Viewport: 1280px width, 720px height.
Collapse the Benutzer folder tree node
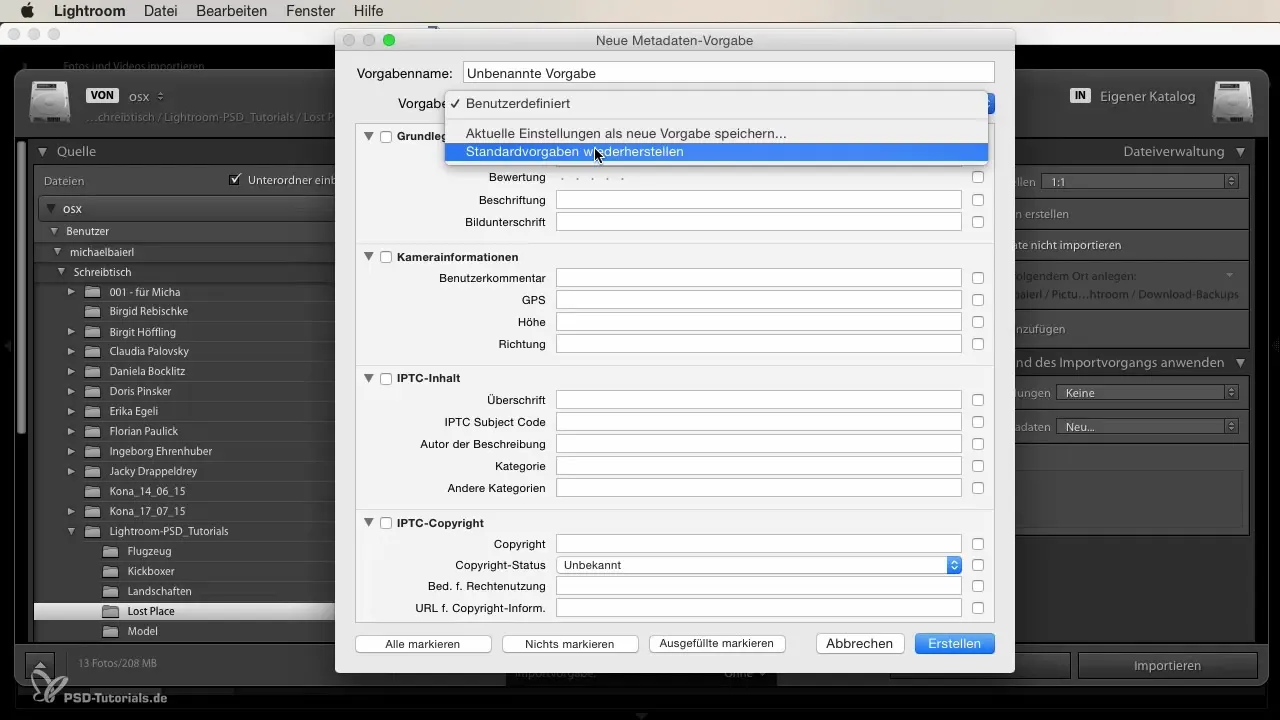pos(54,231)
